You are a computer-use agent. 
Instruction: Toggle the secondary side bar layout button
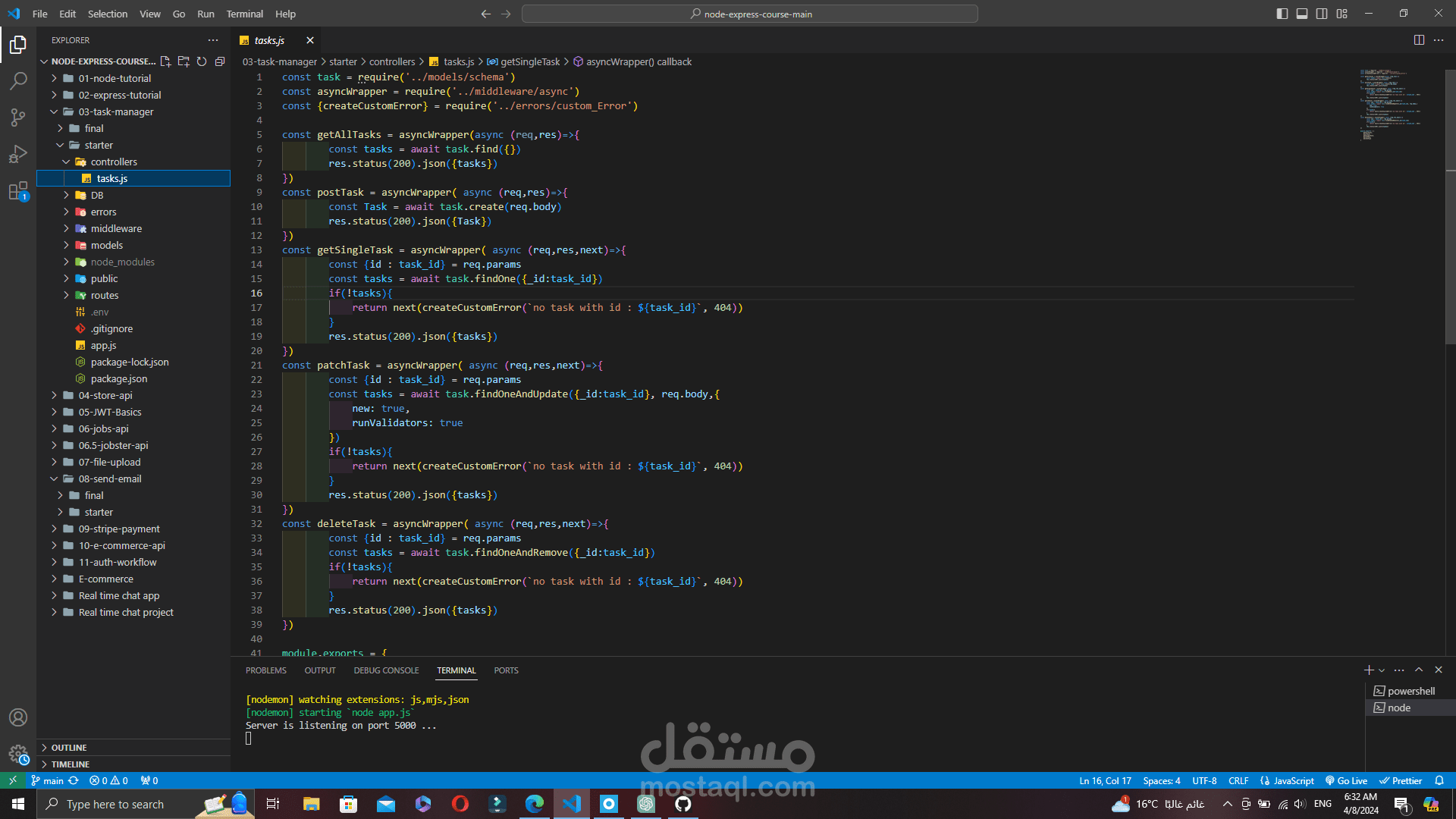point(1322,14)
